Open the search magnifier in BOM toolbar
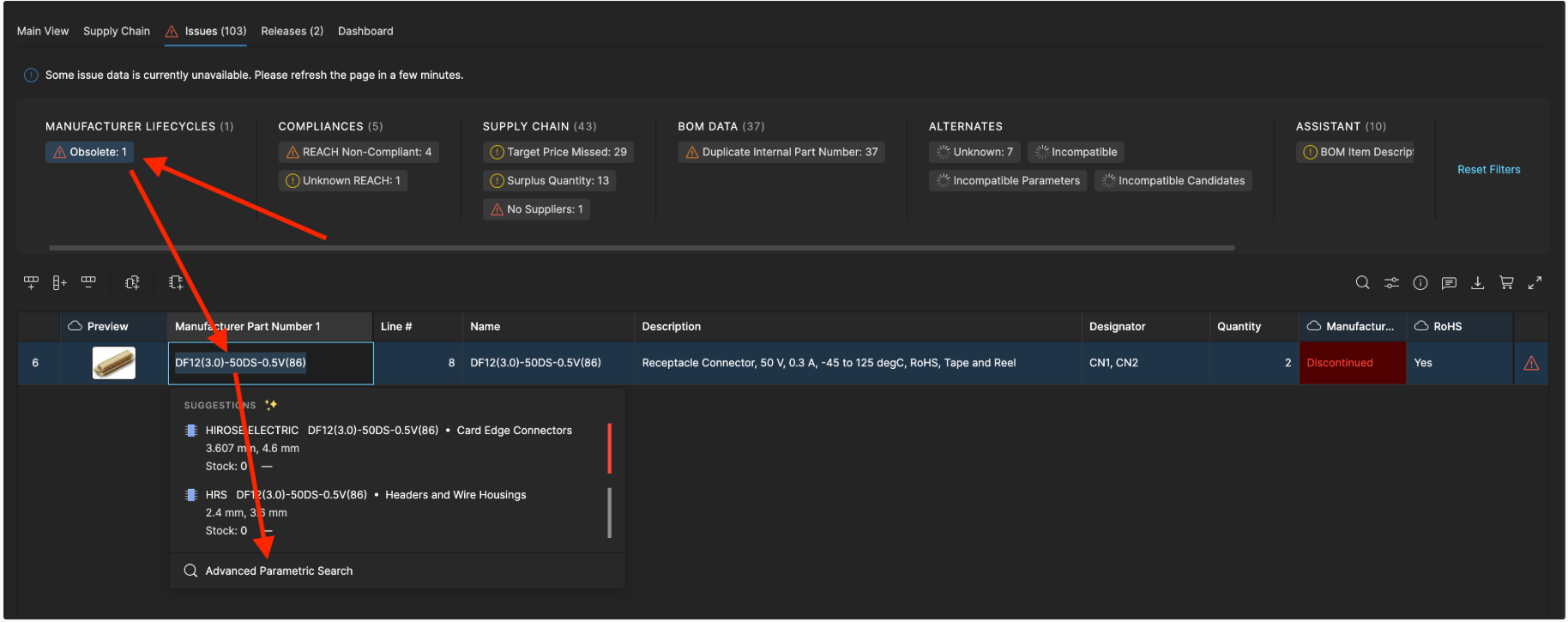The height and width of the screenshot is (622, 1568). click(1362, 282)
